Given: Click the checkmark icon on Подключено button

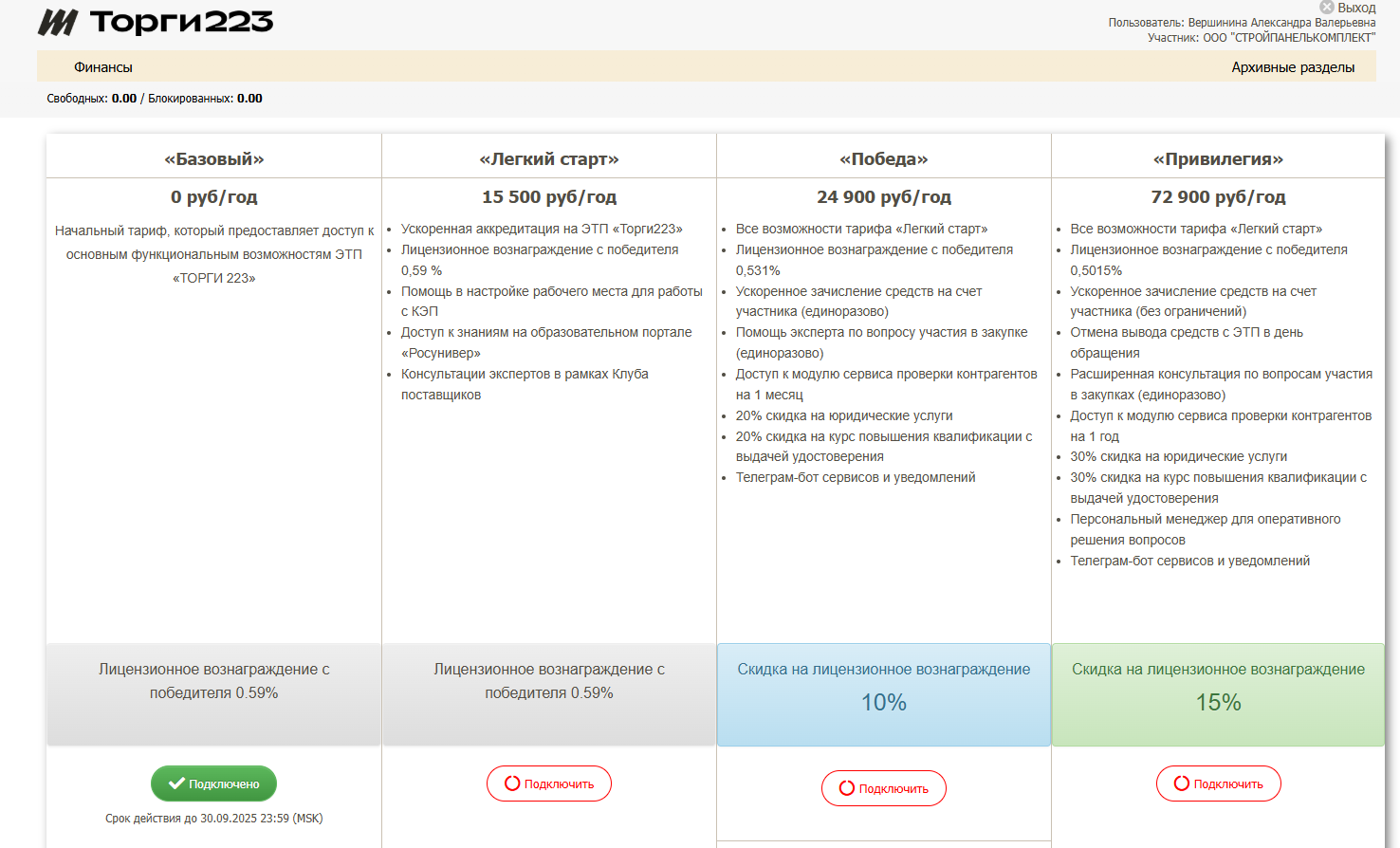Looking at the screenshot, I should [175, 783].
